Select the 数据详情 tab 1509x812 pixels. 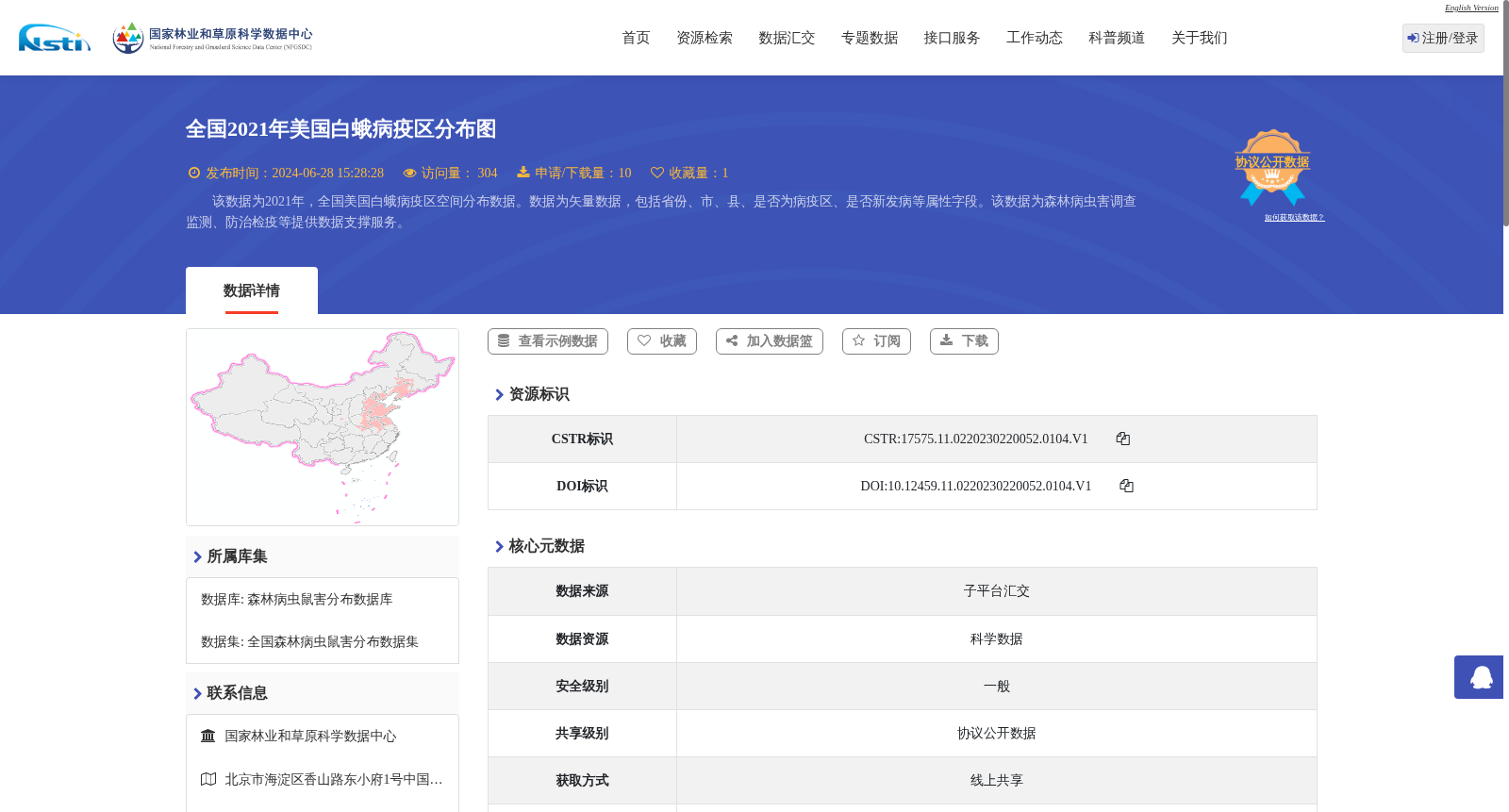coord(252,290)
